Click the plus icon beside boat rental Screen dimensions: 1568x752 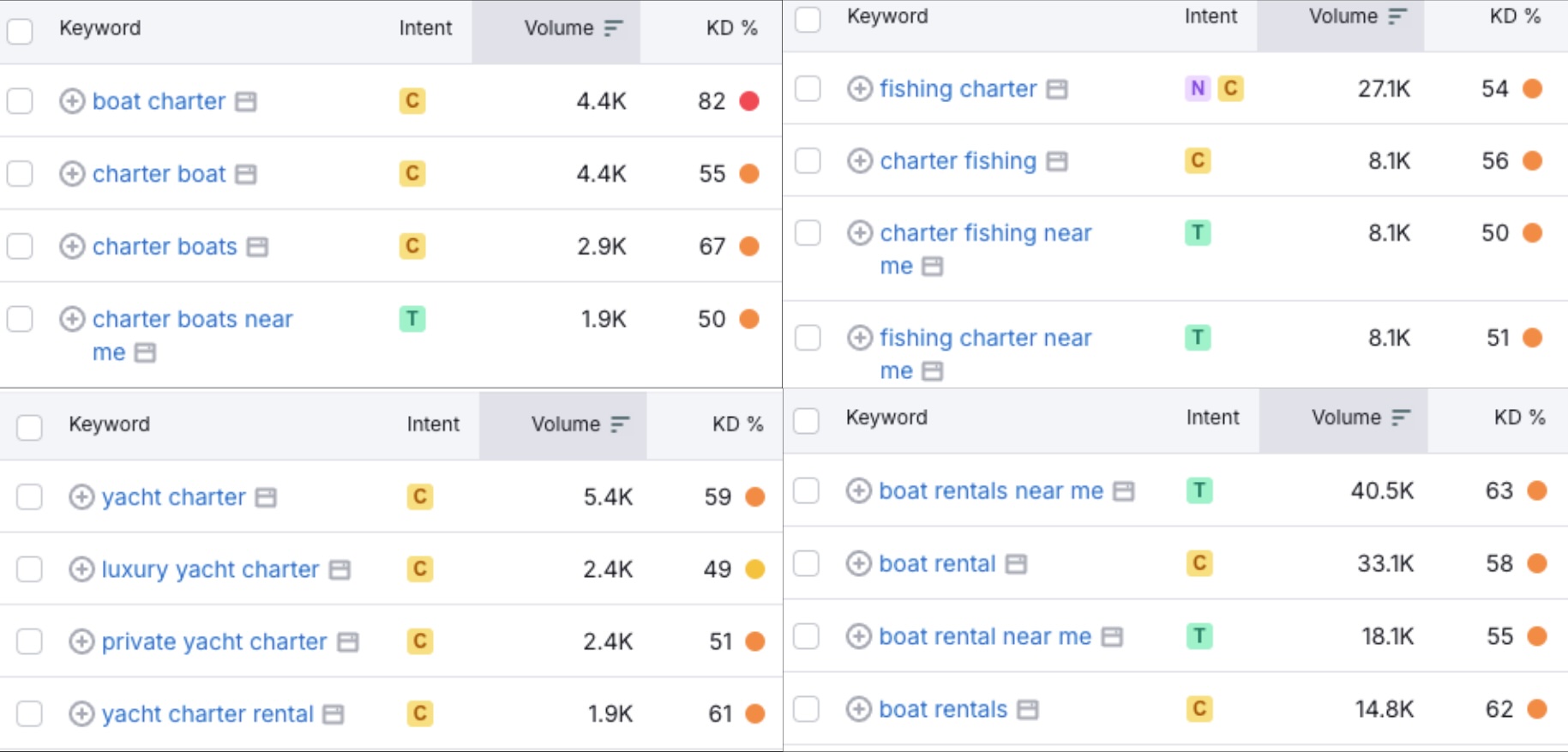coord(859,563)
